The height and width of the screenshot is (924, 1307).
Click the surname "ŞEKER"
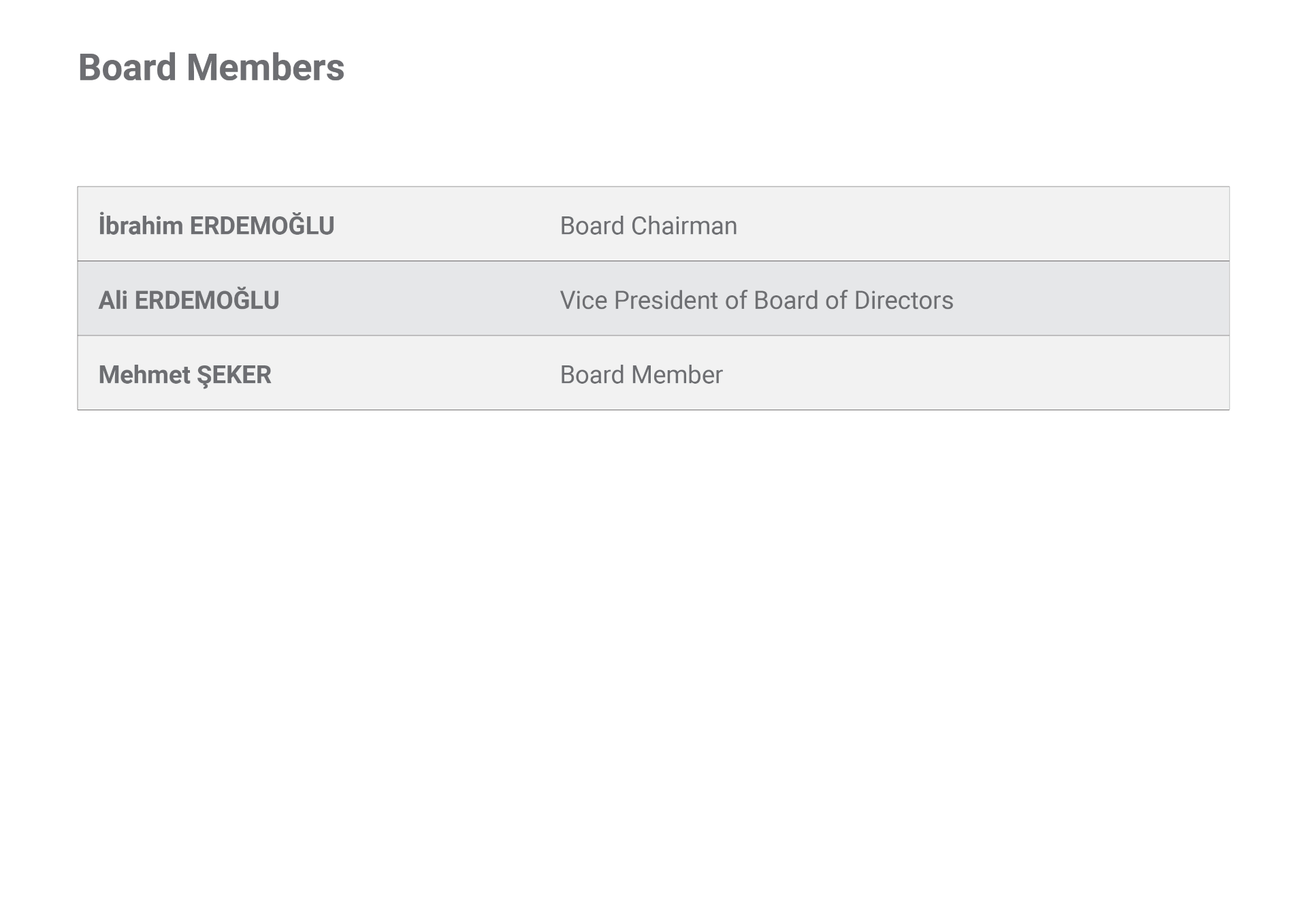coord(234,375)
